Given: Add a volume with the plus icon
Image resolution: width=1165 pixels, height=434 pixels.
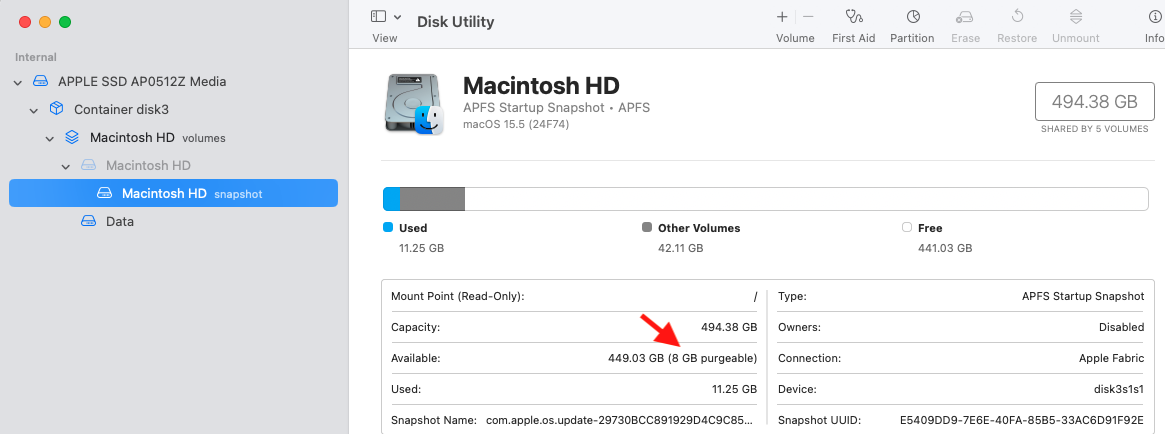Looking at the screenshot, I should point(782,16).
